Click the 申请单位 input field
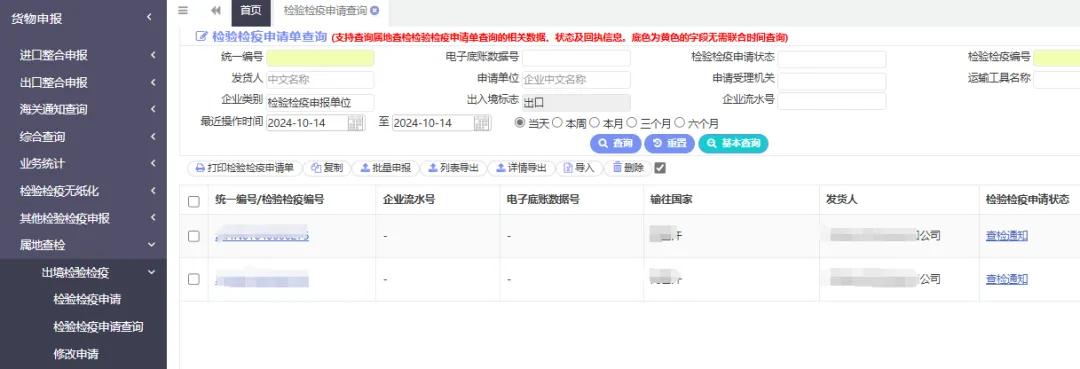Image resolution: width=1080 pixels, height=369 pixels. (576, 80)
